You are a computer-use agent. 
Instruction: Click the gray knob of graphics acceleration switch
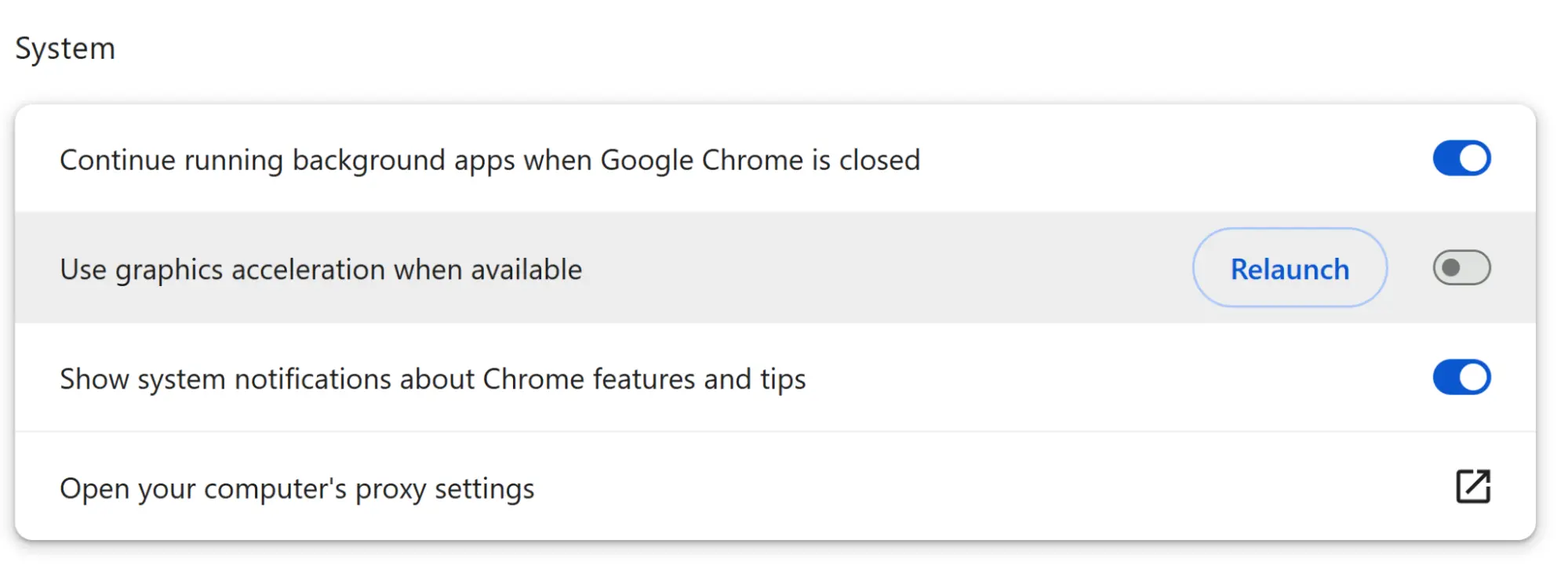pyautogui.click(x=1450, y=268)
